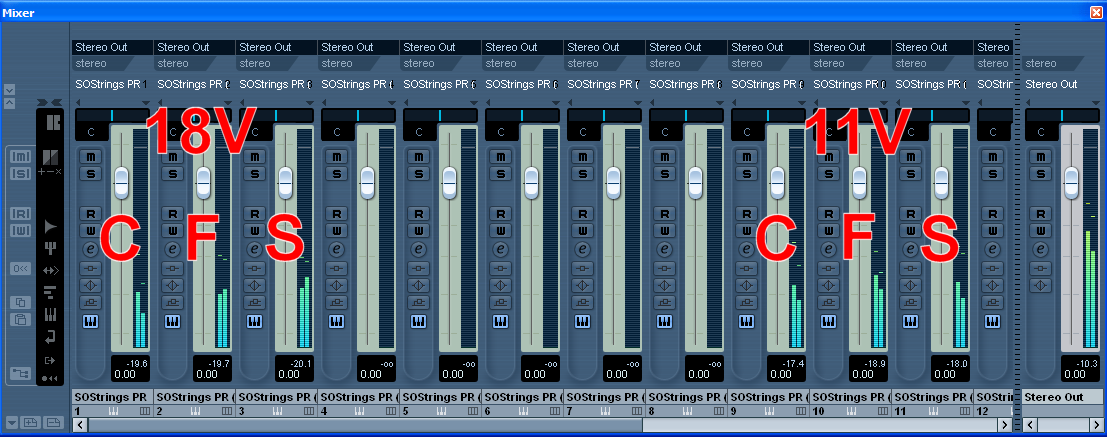
Task: Open the VST instrument editor on channel 5
Action: tap(418, 321)
